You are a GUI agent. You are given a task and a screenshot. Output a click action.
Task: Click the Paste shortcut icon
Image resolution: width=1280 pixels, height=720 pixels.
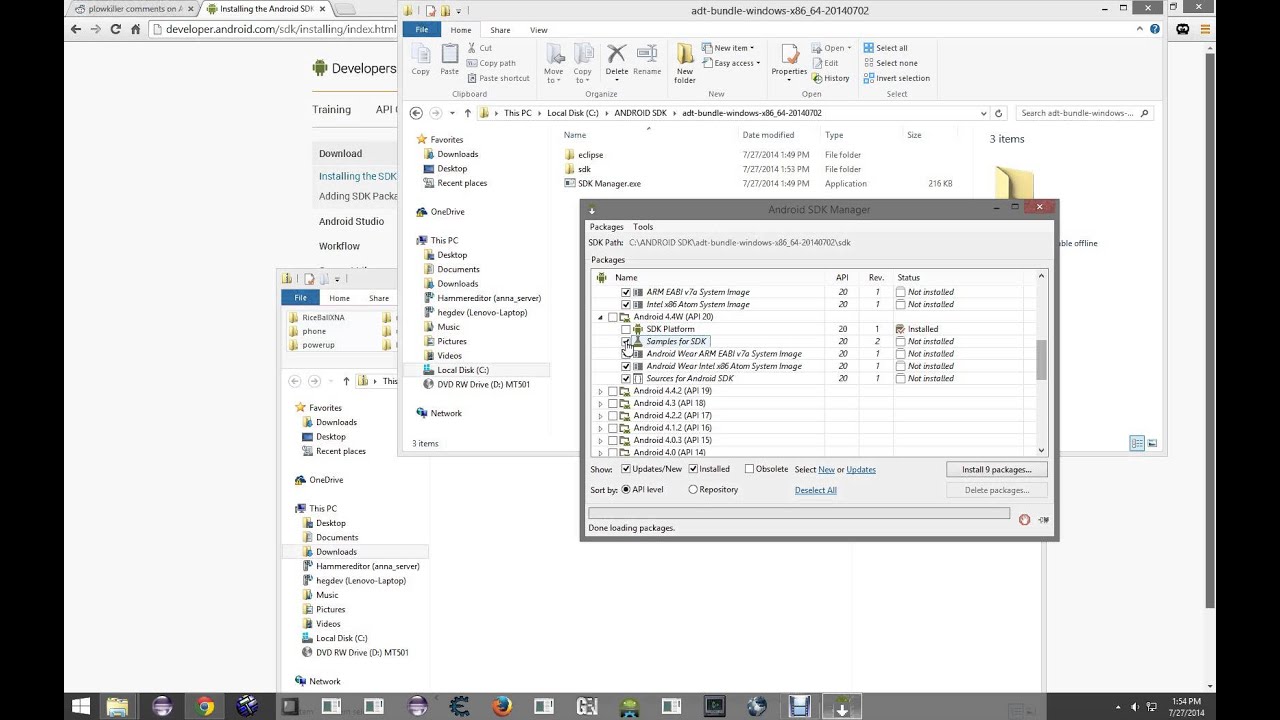click(472, 78)
